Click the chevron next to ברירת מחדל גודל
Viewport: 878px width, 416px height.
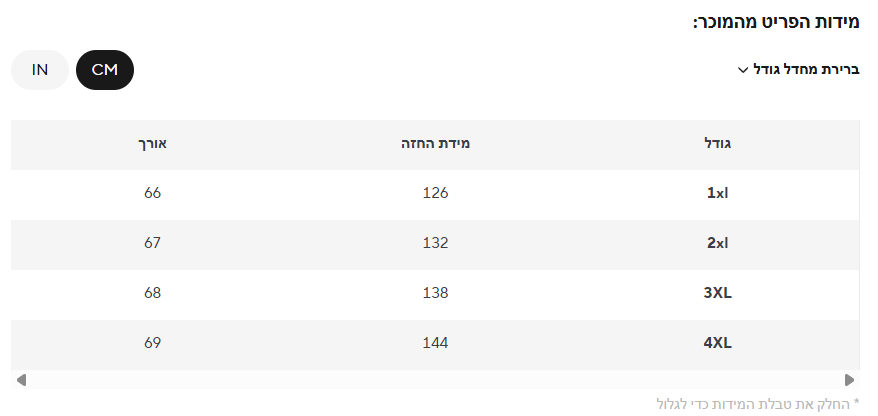(742, 70)
